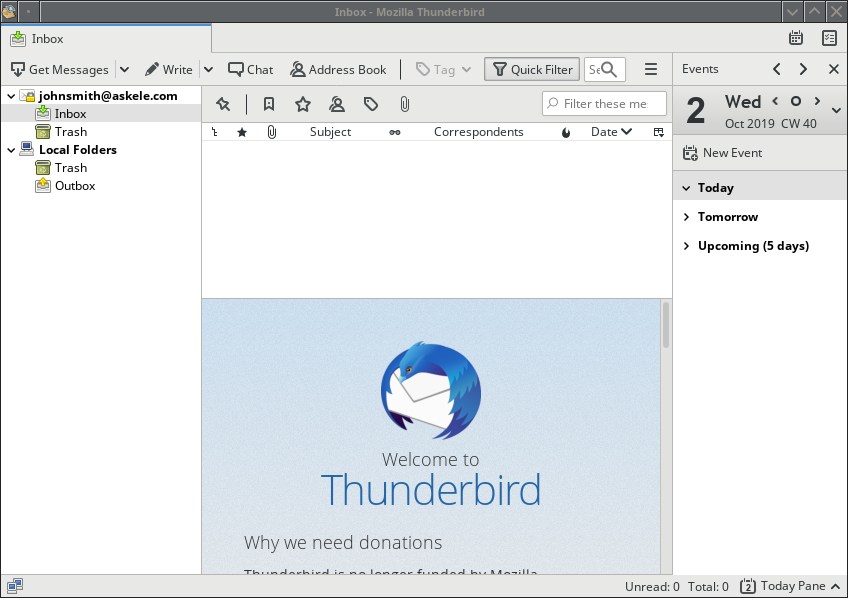Collapse the Local Folders tree
The width and height of the screenshot is (848, 598).
pyautogui.click(x=10, y=149)
